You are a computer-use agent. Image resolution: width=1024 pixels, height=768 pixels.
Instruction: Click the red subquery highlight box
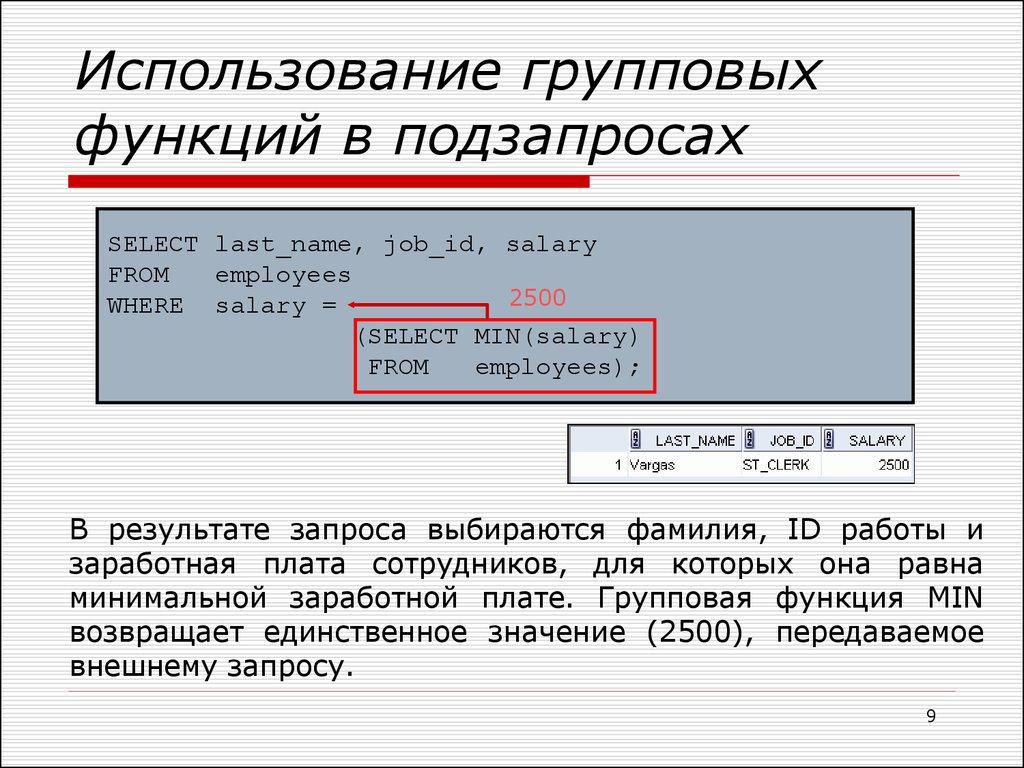pos(505,355)
